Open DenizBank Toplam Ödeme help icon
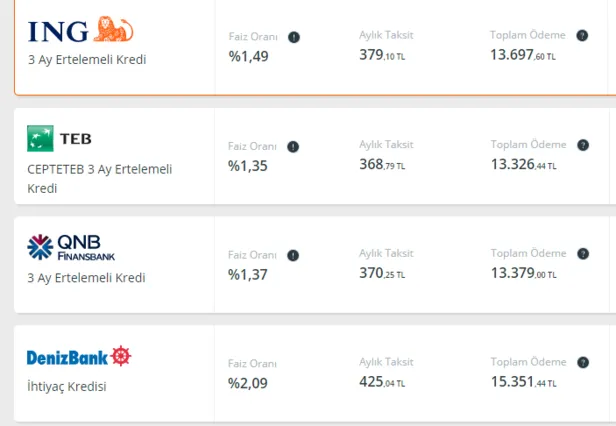The width and height of the screenshot is (616, 426). 582,362
